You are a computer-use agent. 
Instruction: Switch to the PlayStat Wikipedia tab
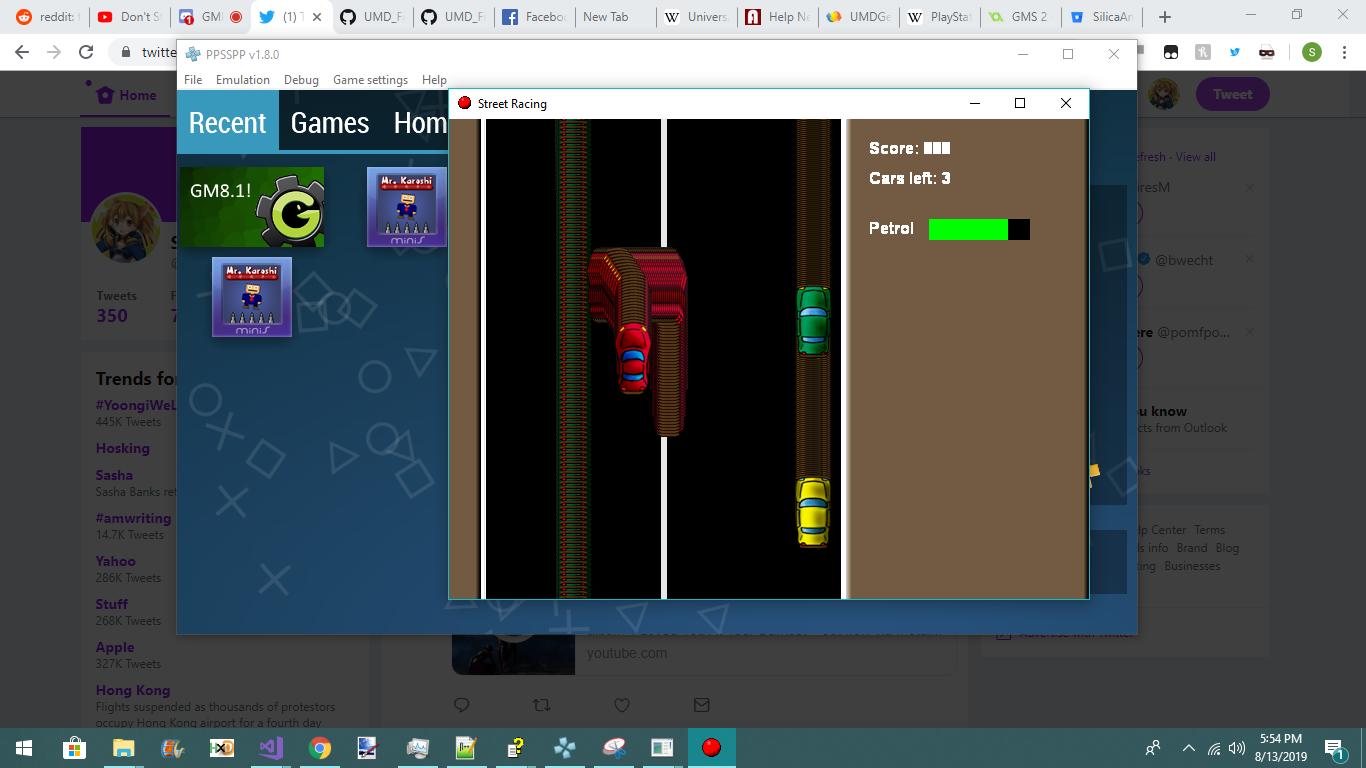937,17
